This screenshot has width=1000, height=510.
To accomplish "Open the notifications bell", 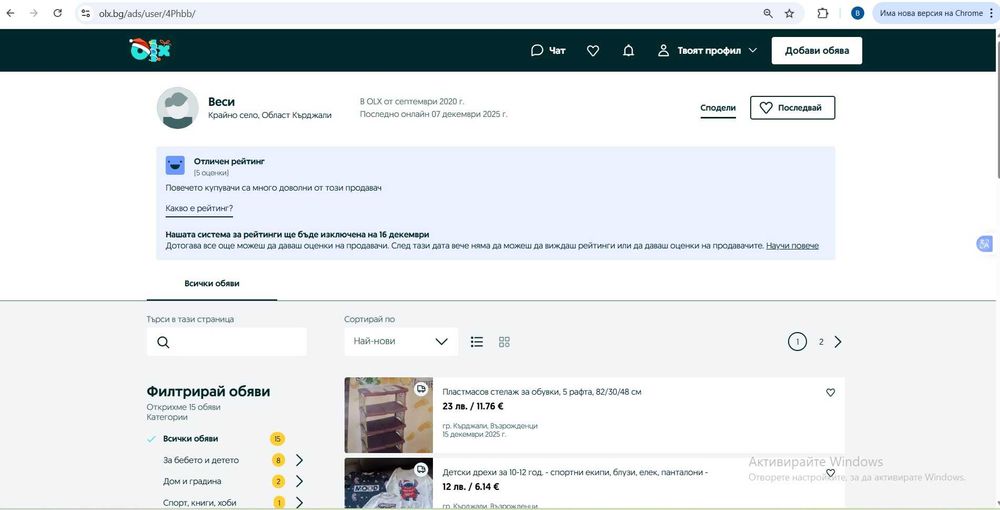I will [628, 50].
